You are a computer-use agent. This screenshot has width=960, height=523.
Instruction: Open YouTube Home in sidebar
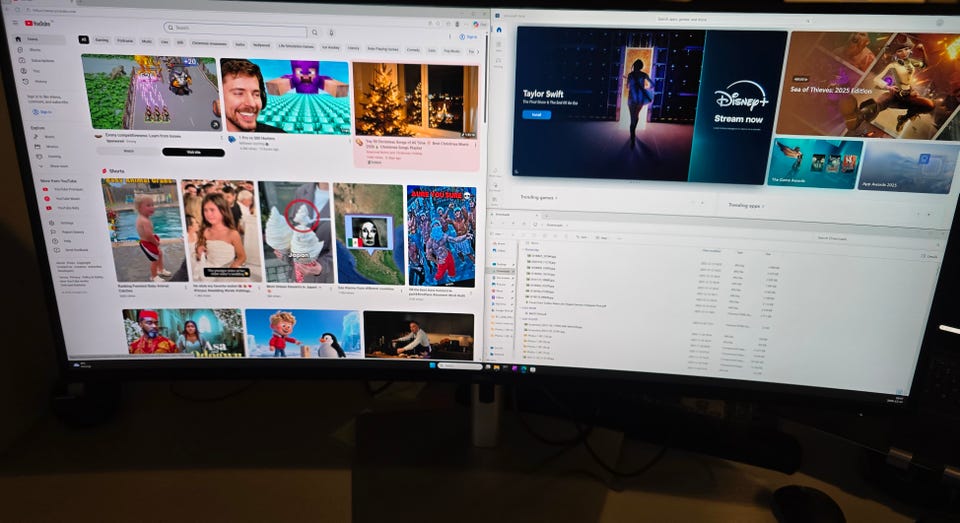(x=39, y=39)
